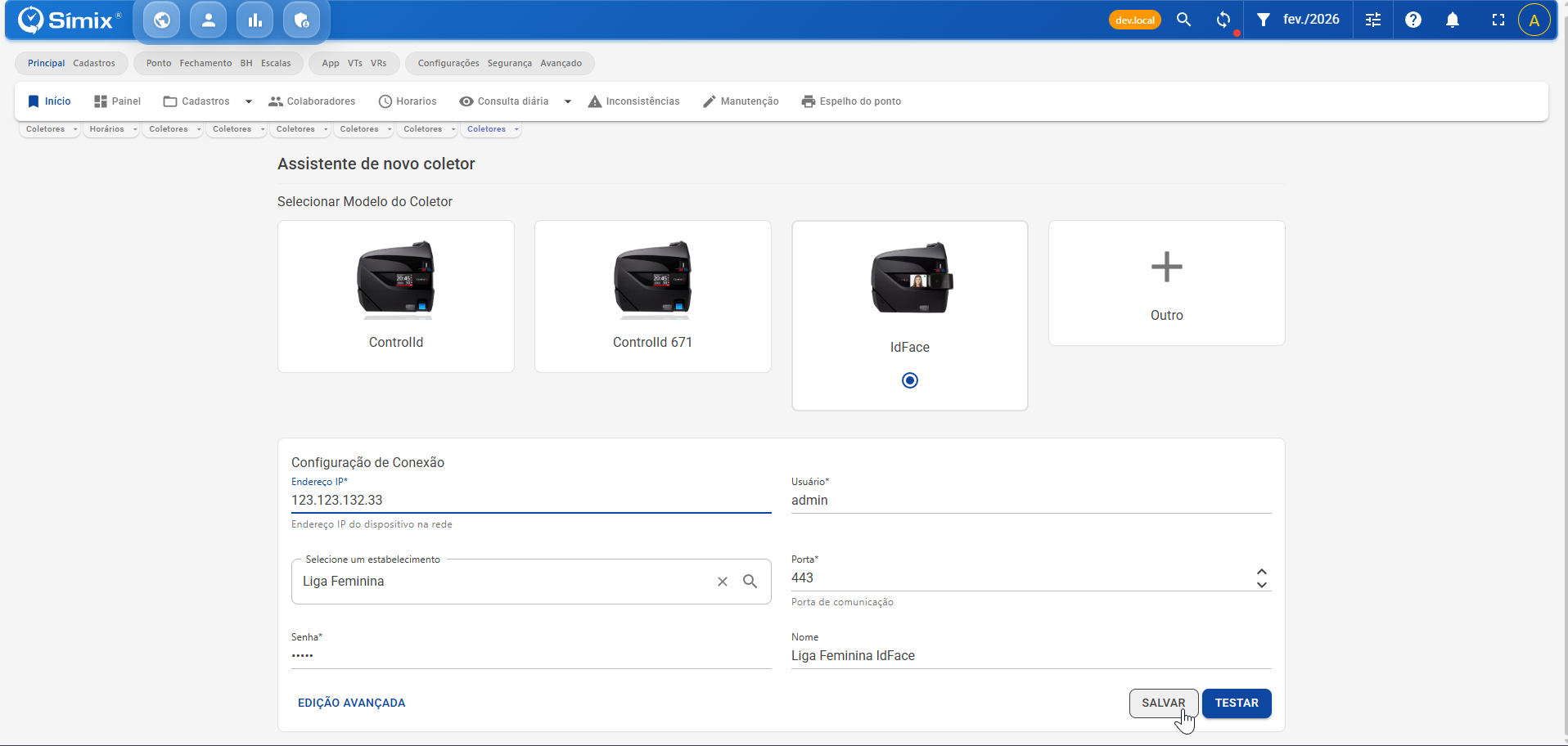The height and width of the screenshot is (746, 1568).
Task: Switch to the App tab
Action: pos(331,63)
